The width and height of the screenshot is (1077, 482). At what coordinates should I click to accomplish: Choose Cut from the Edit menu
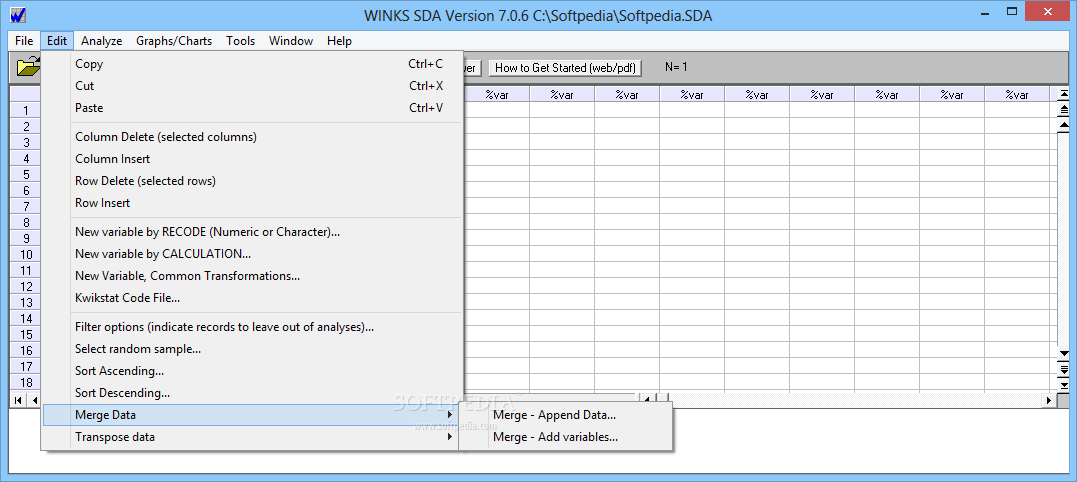252,86
